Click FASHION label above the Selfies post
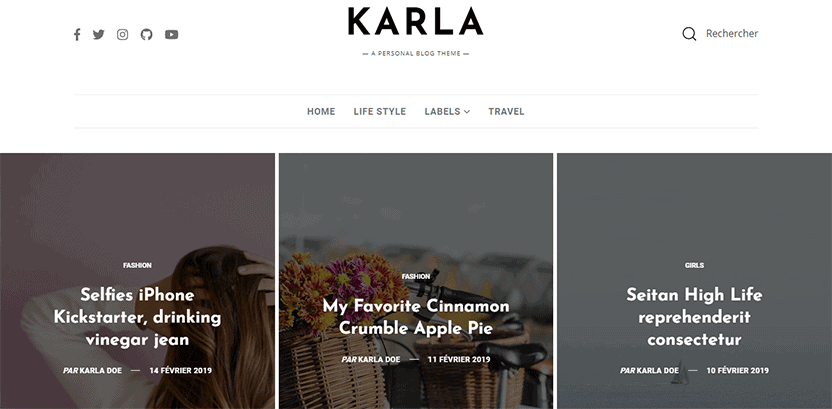832x409 pixels. 137,265
